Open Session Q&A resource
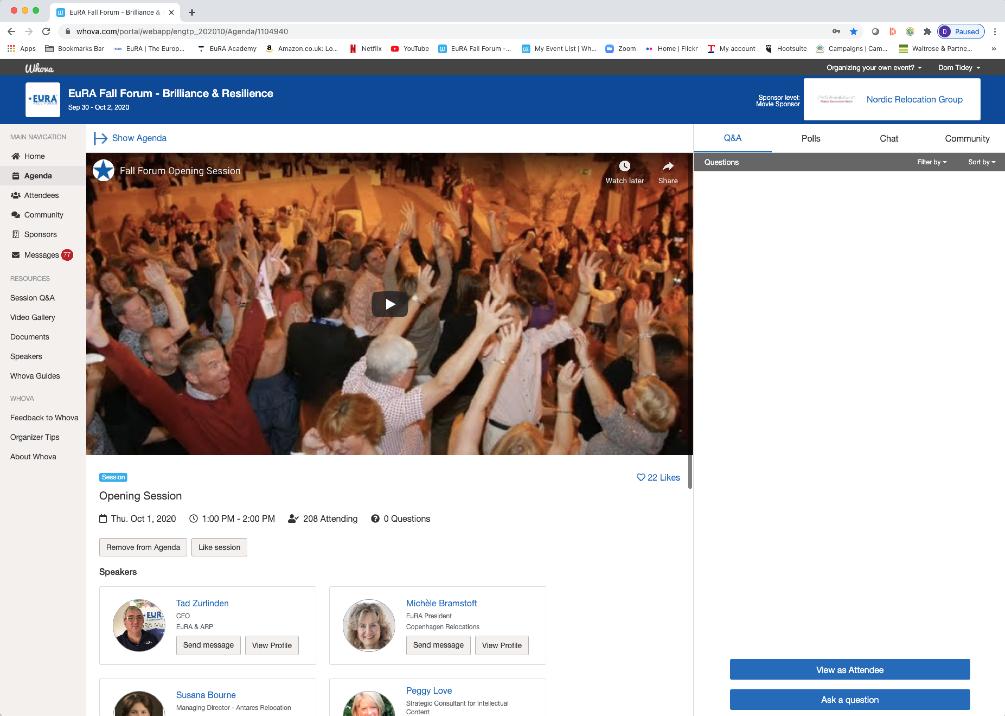Viewport: 1005px width, 716px height. pyautogui.click(x=32, y=297)
